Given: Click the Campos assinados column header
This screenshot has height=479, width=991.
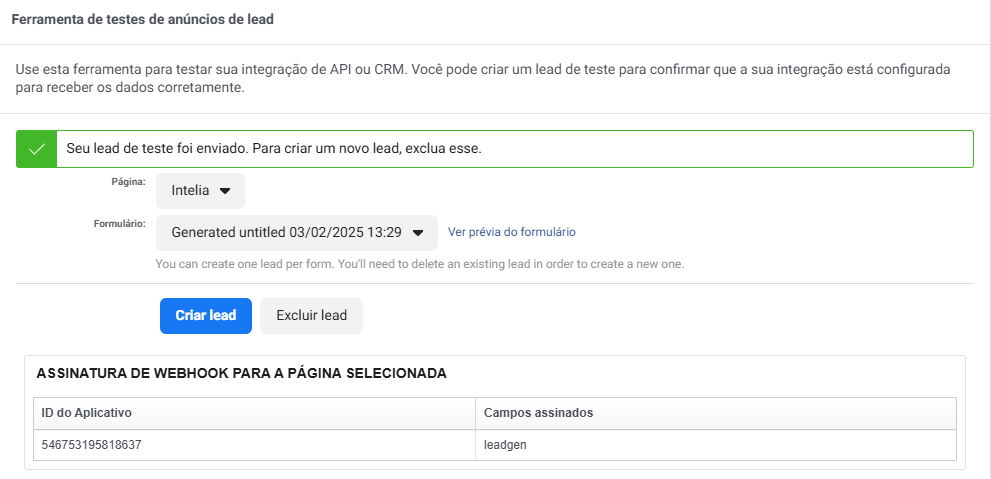Looking at the screenshot, I should [x=538, y=413].
